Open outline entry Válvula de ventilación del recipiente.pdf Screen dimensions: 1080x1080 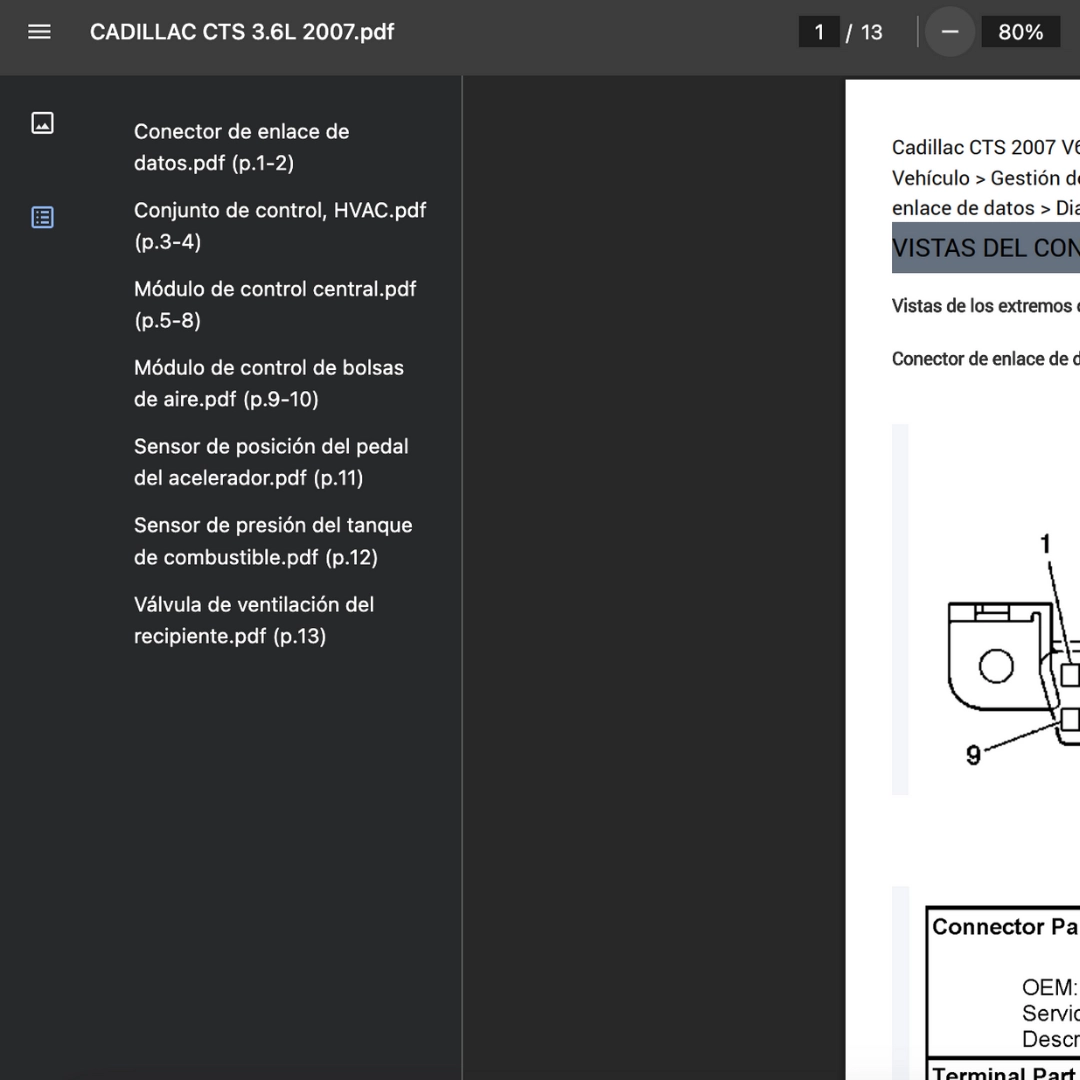254,620
